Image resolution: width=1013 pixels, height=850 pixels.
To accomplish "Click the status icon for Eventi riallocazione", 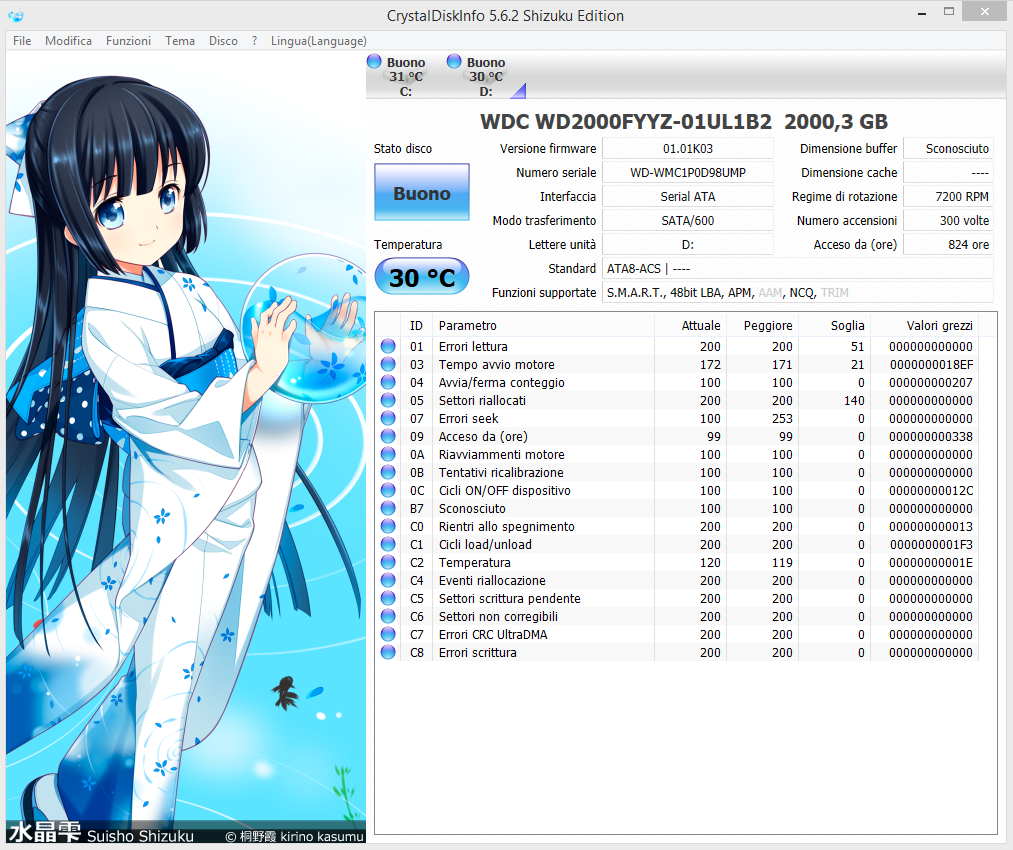I will [388, 581].
